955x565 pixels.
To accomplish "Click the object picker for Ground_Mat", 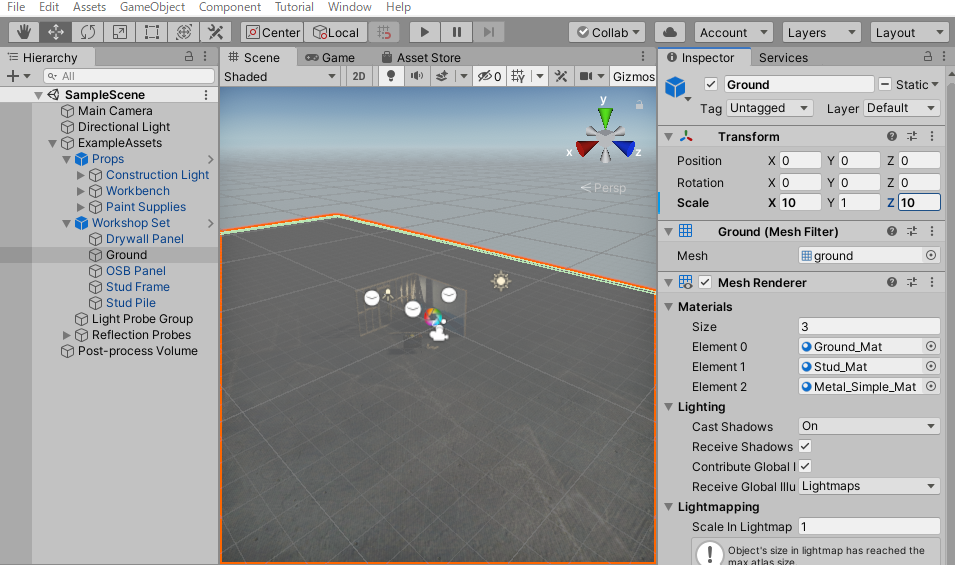I will click(931, 347).
